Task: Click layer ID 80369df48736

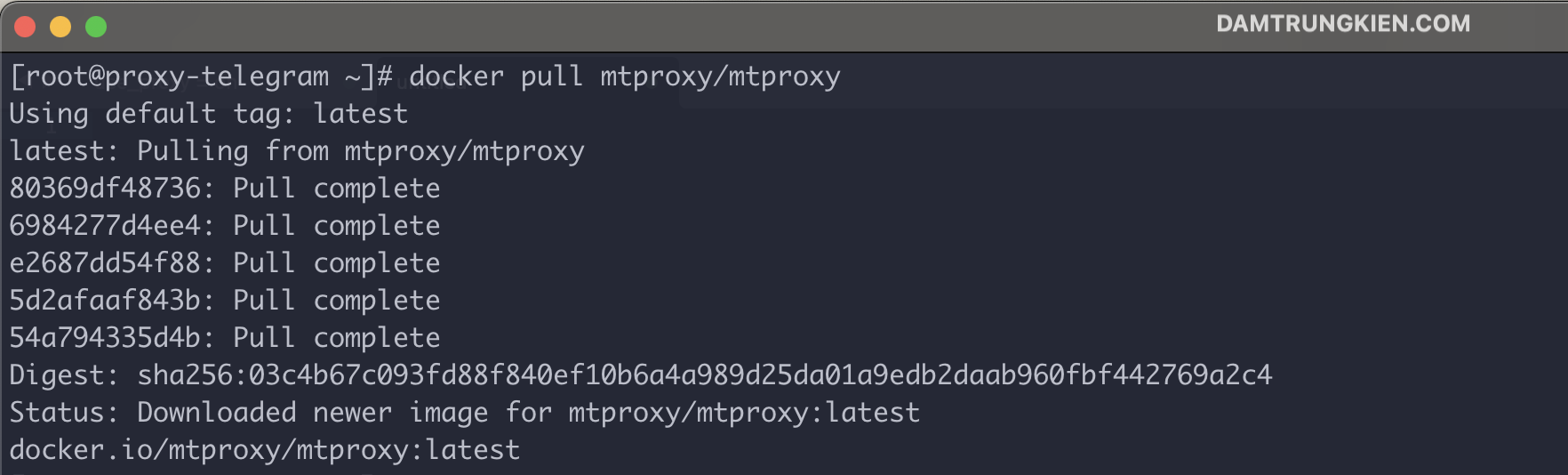Action: 105,189
